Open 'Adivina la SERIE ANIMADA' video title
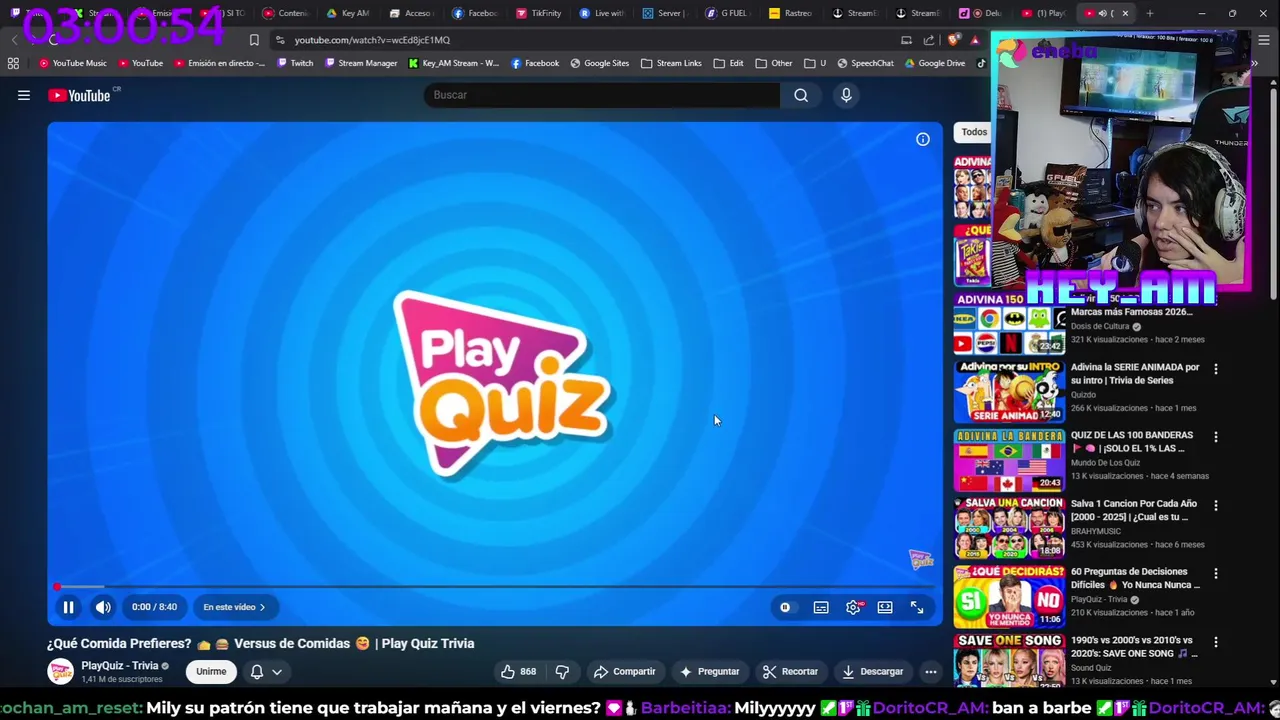The width and height of the screenshot is (1280, 720). pos(1135,373)
